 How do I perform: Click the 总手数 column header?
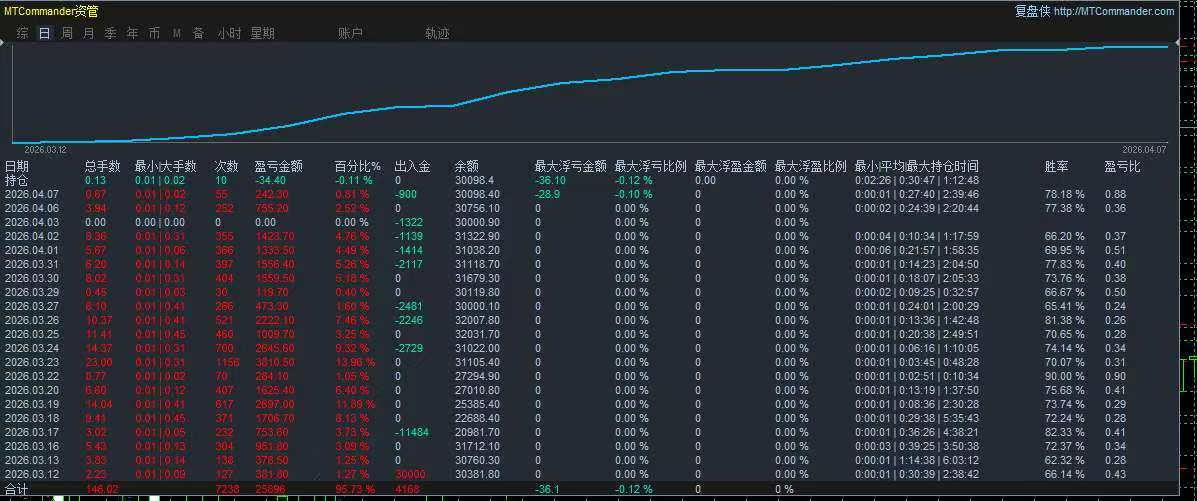click(x=103, y=166)
